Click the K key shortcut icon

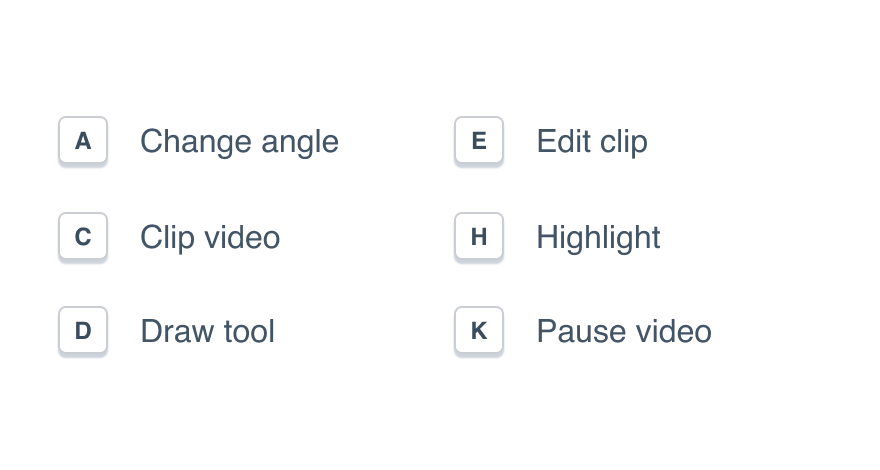pyautogui.click(x=479, y=331)
